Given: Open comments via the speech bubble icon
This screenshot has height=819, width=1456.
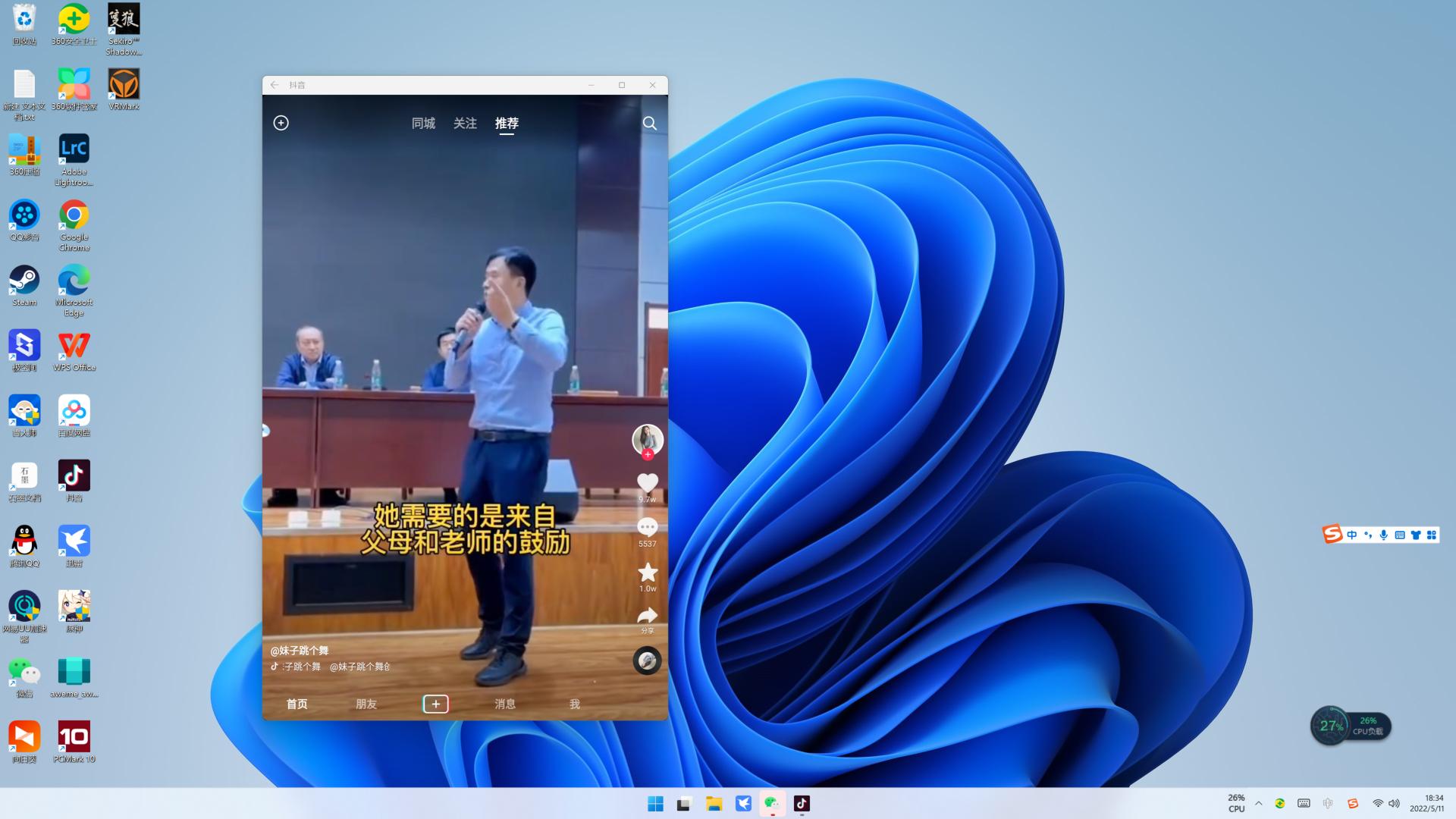Looking at the screenshot, I should [x=647, y=527].
